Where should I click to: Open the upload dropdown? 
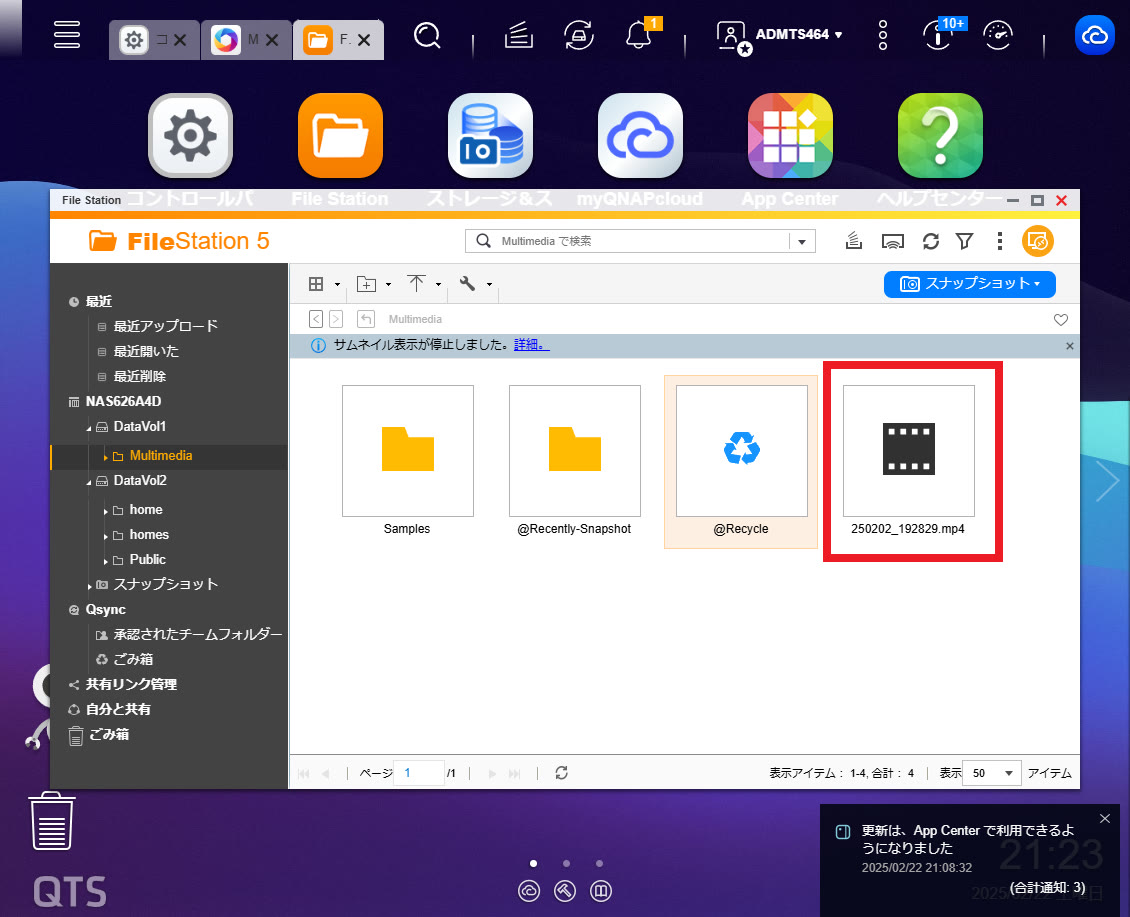click(424, 284)
